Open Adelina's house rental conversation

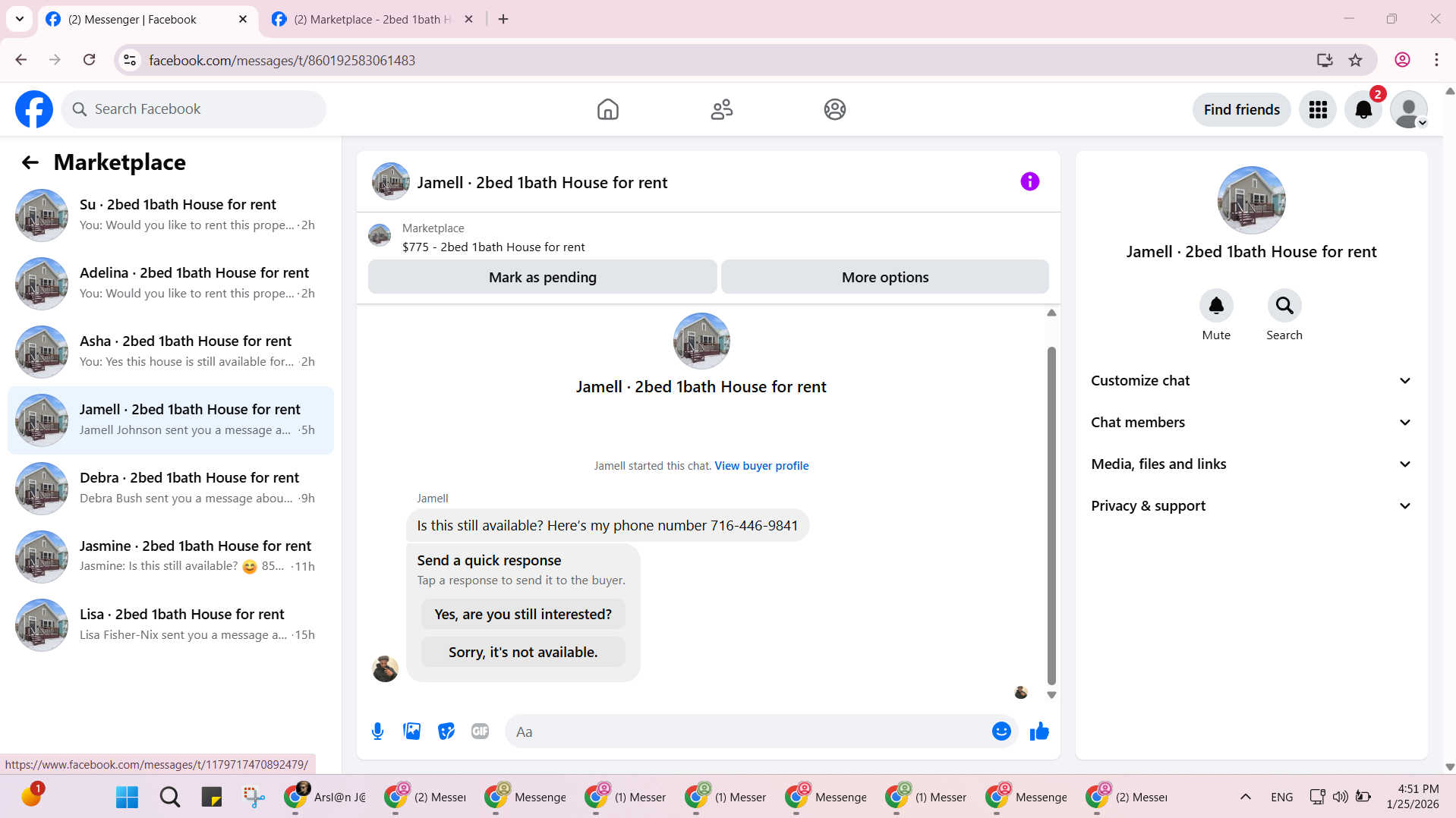pyautogui.click(x=171, y=284)
